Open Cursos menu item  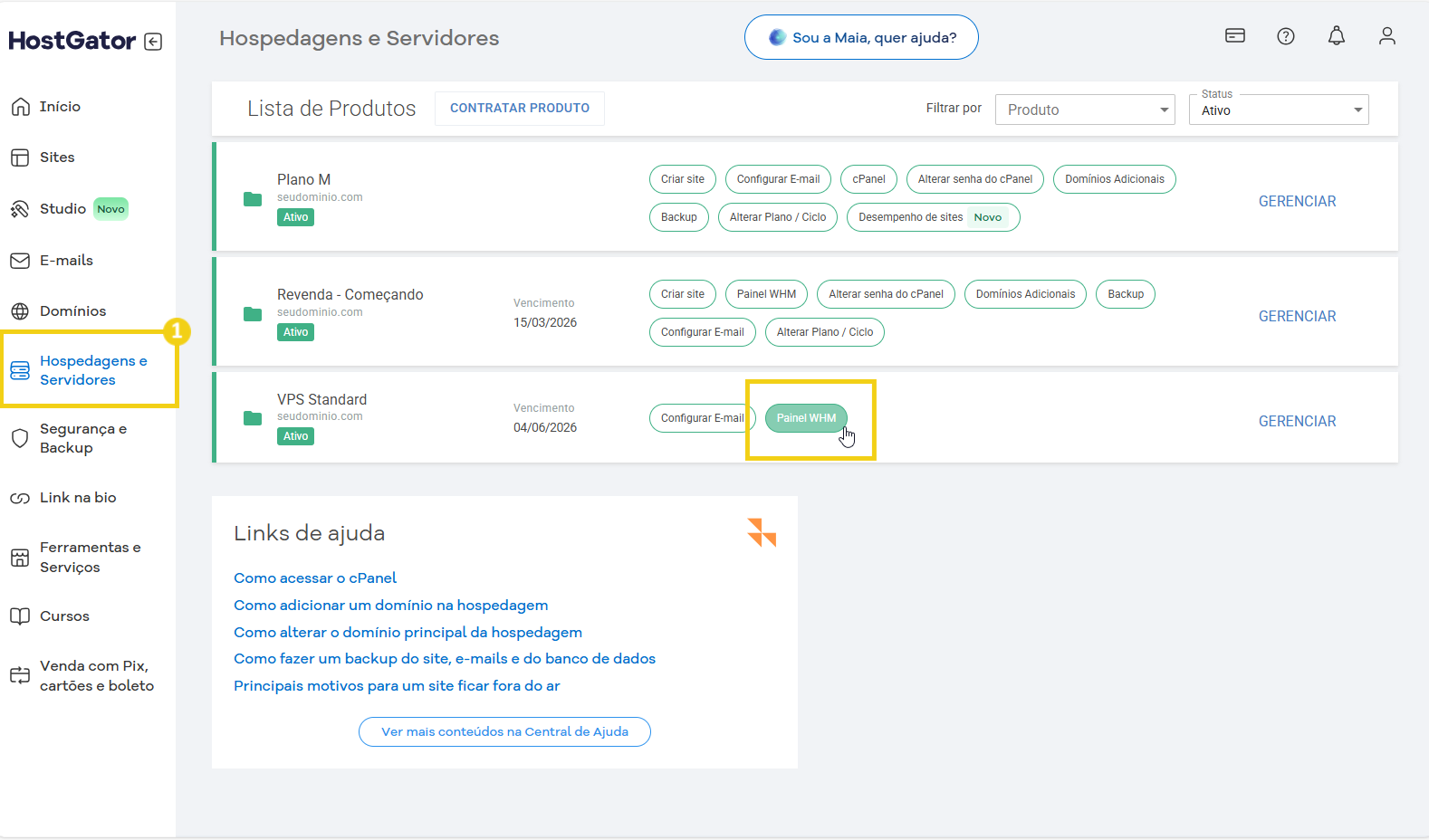pos(64,616)
